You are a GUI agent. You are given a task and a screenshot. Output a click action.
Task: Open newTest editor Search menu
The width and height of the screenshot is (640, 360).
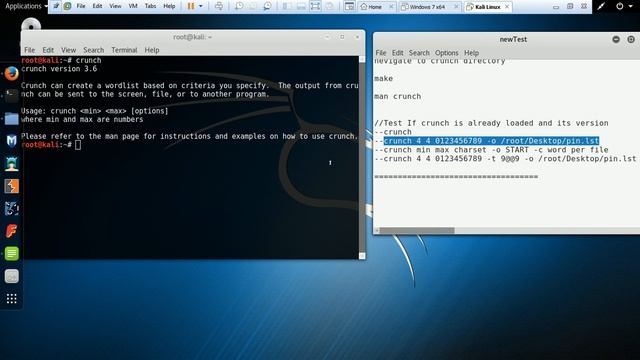point(419,53)
